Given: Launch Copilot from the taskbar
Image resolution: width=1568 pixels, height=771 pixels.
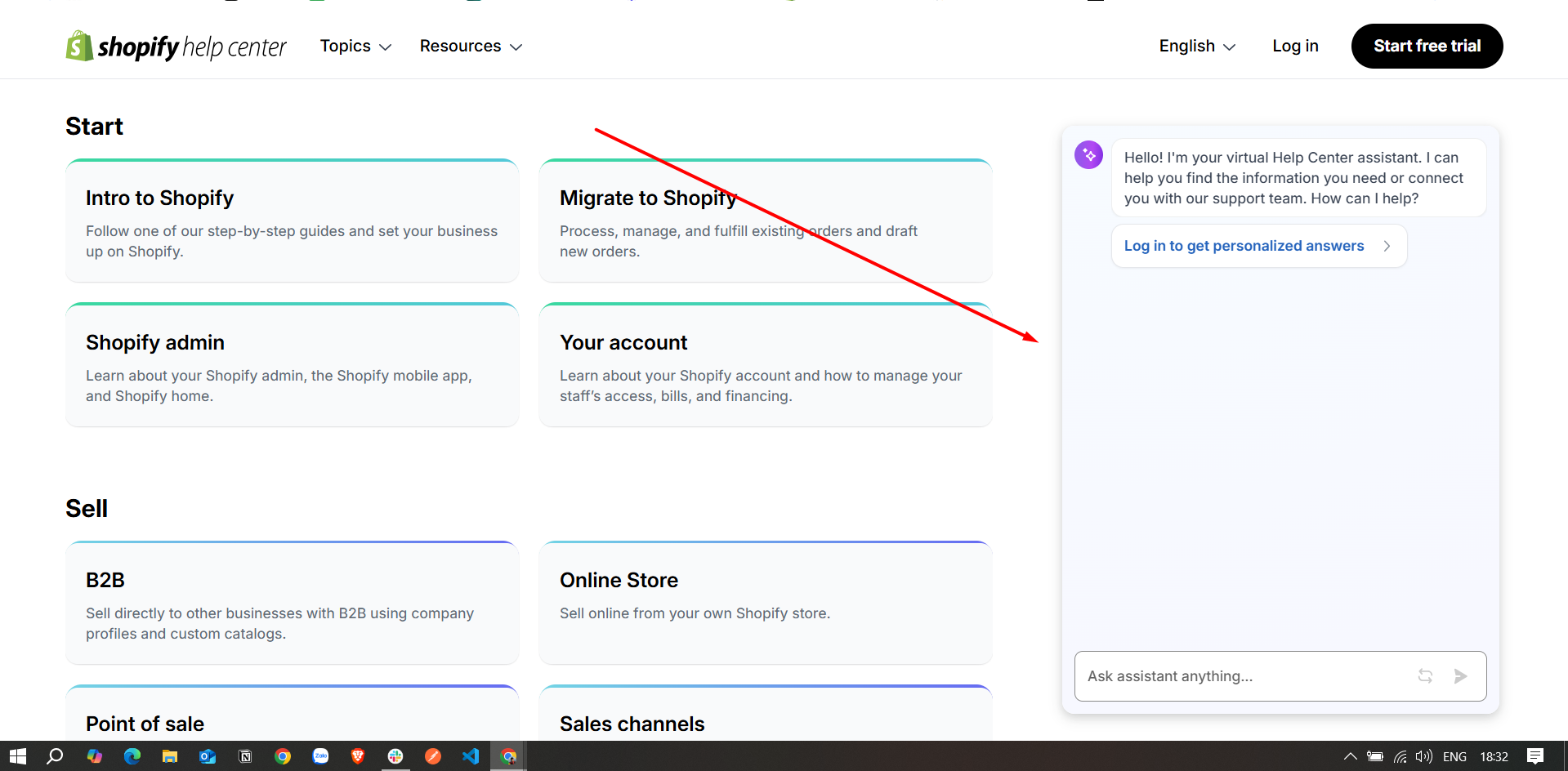Looking at the screenshot, I should click(95, 756).
